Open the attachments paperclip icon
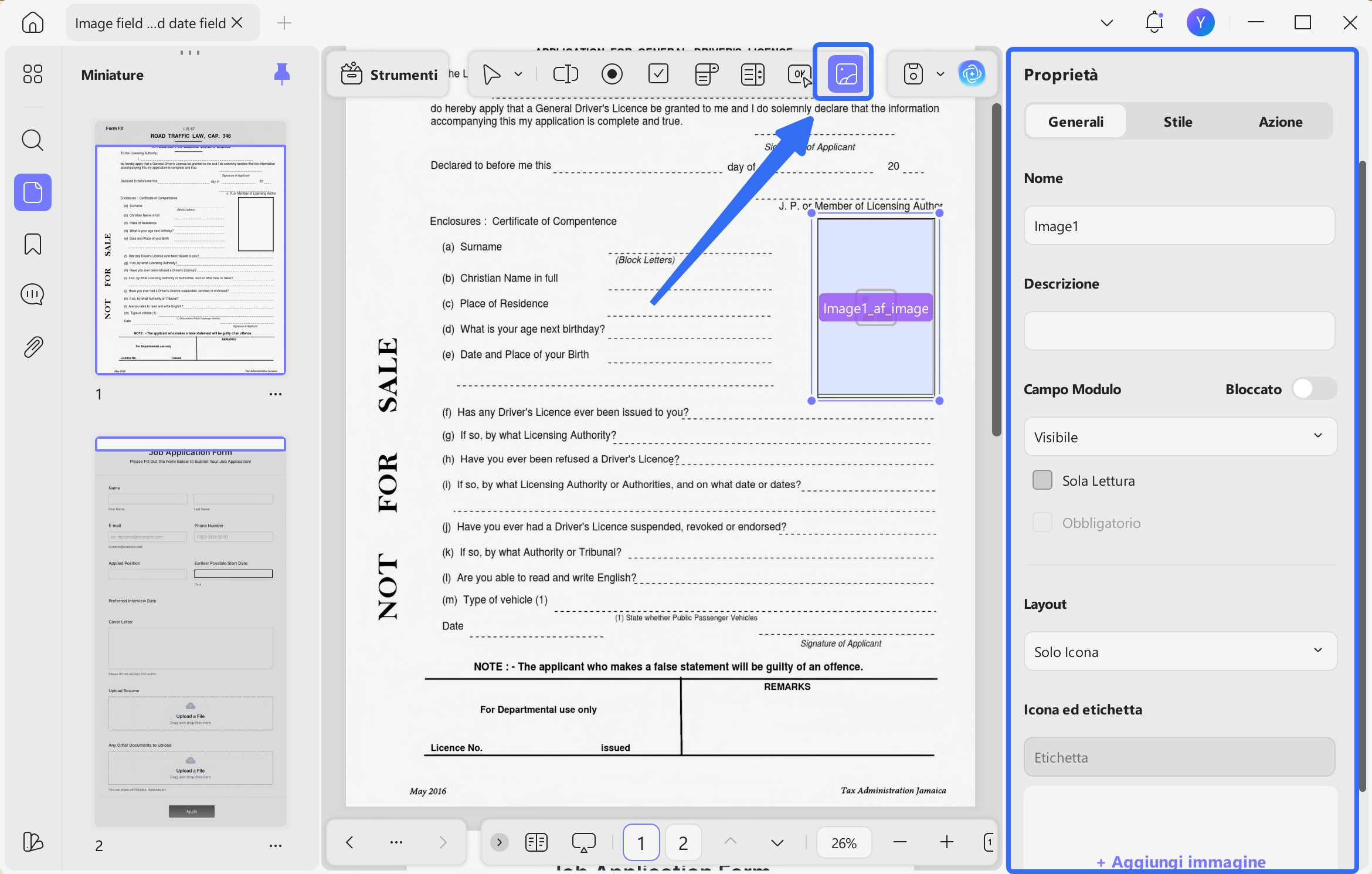Screen dimensions: 1372x874 32,347
